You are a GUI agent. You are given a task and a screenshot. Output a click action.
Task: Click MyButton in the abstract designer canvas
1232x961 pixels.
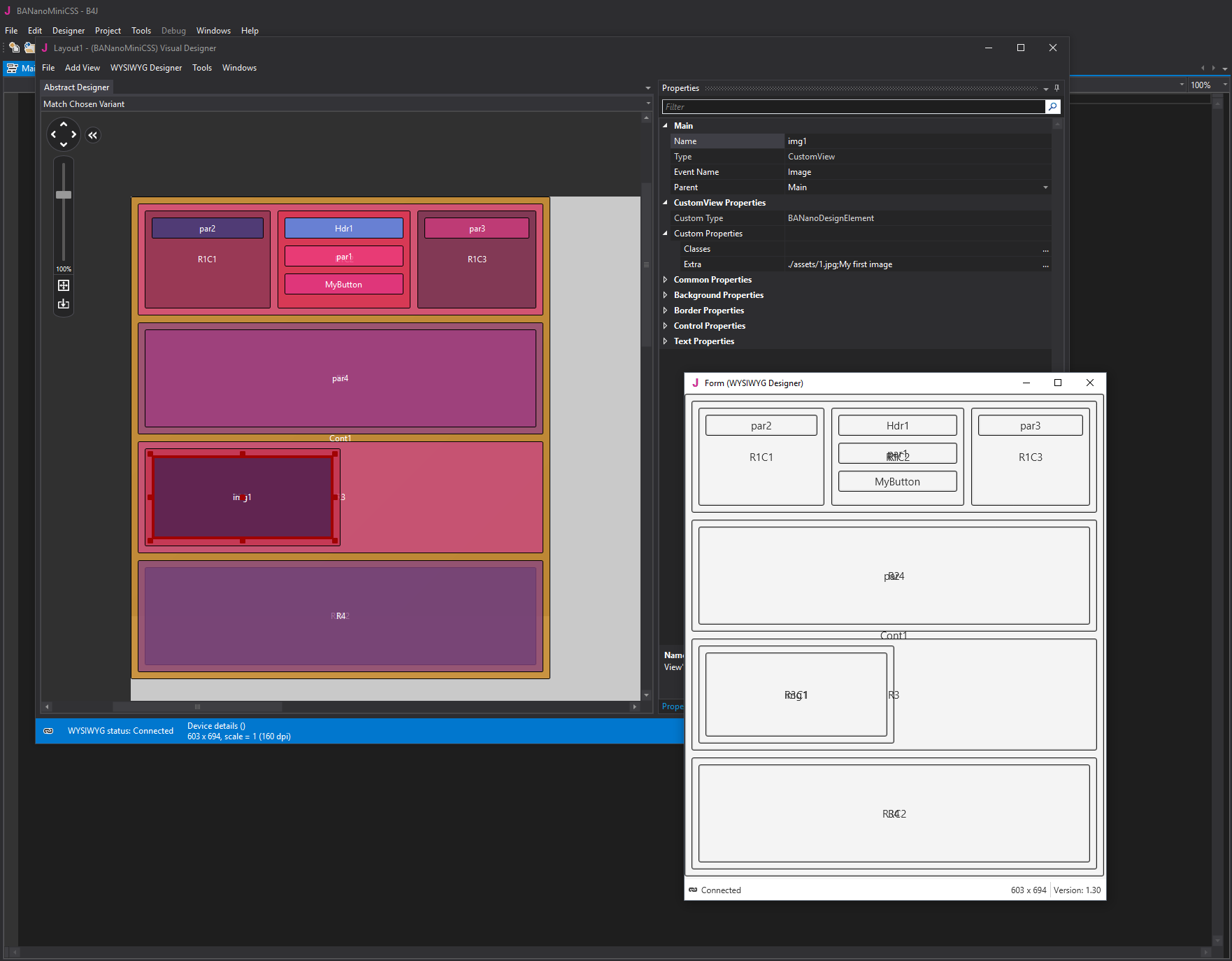pos(343,285)
